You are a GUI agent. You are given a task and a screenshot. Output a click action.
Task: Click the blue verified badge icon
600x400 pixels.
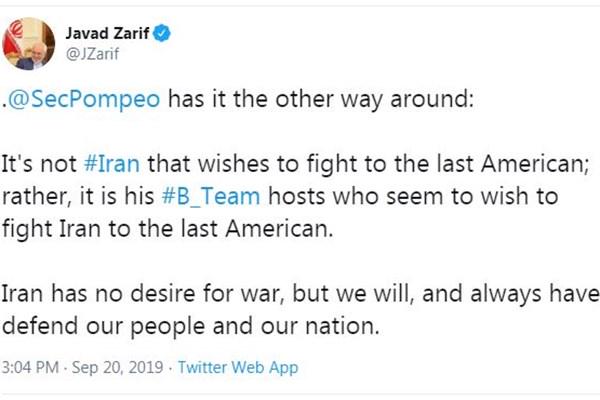pyautogui.click(x=162, y=34)
